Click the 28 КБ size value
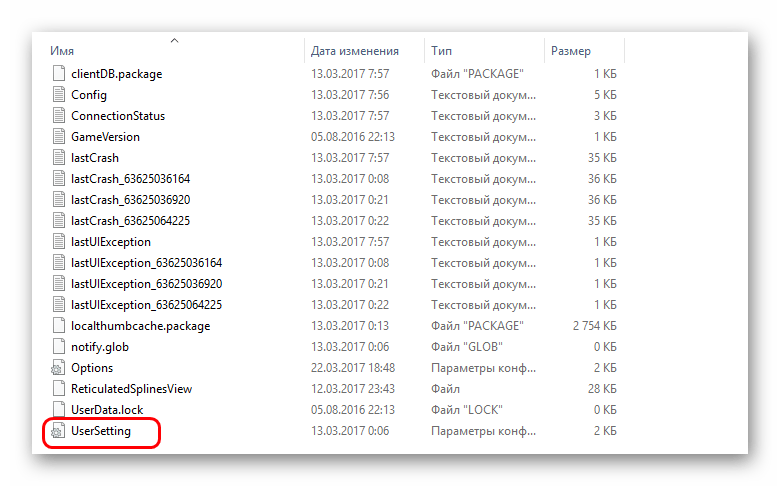The width and height of the screenshot is (780, 486). 602,389
